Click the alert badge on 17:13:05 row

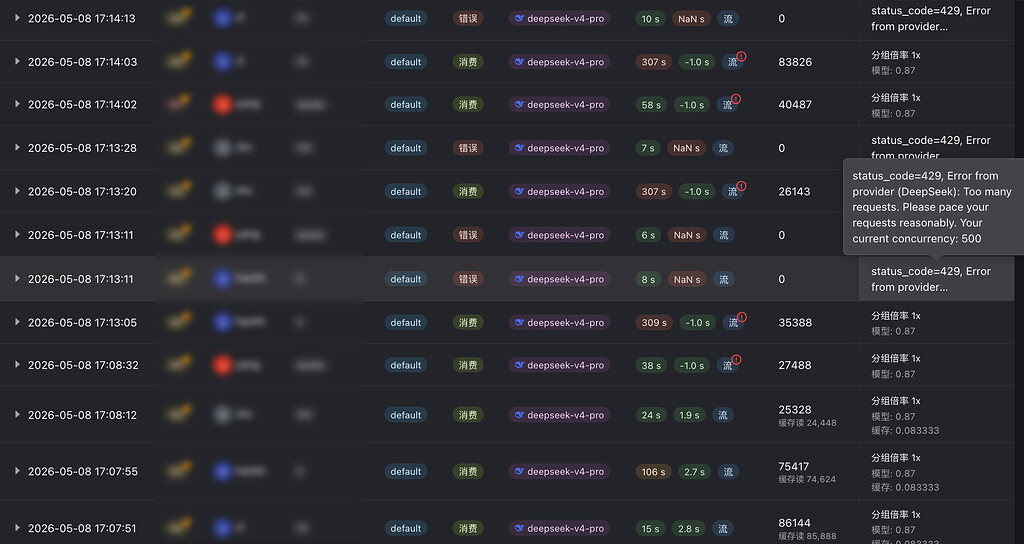(741, 317)
